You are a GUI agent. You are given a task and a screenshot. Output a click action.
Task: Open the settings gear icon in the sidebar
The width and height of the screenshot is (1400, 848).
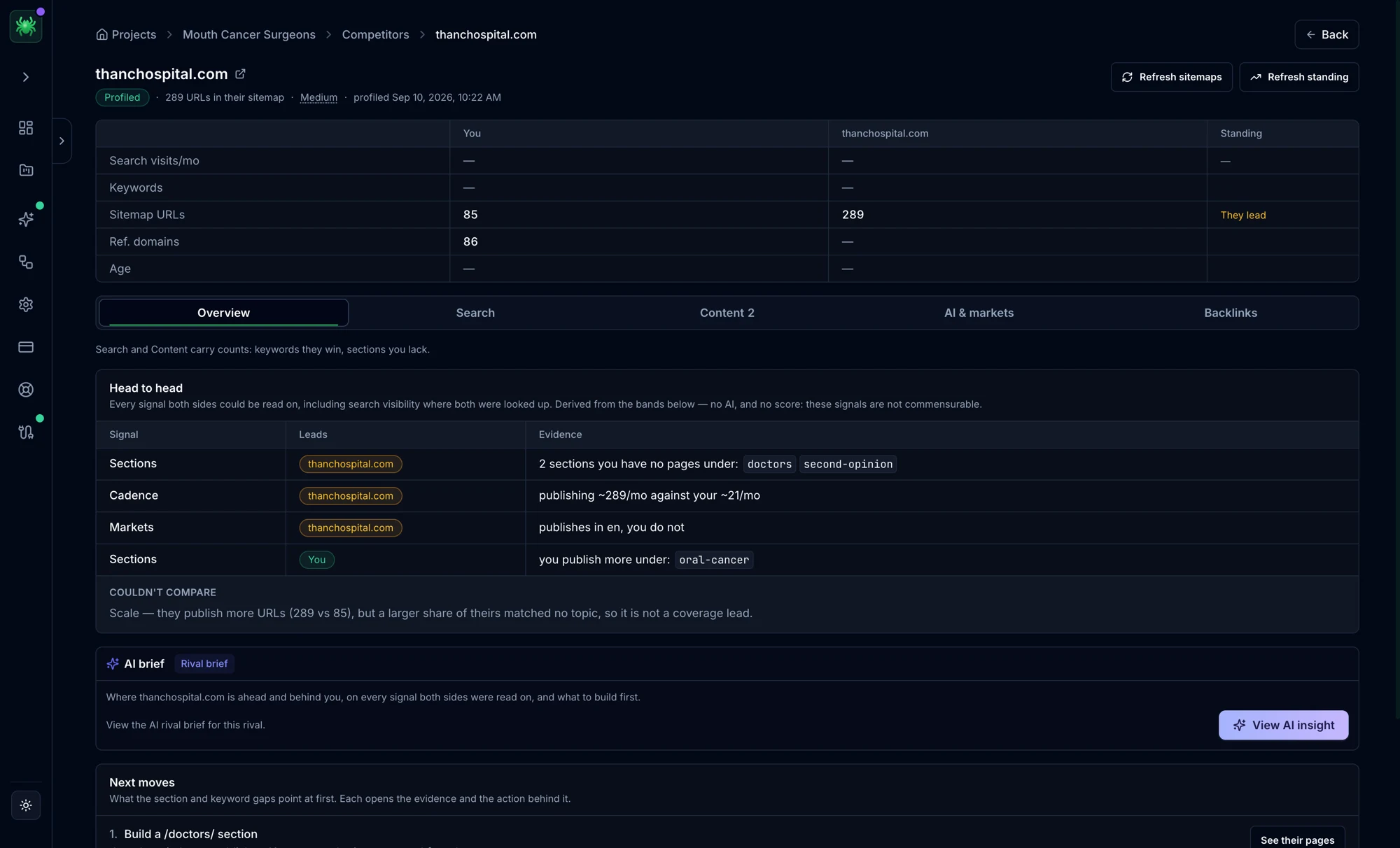pyautogui.click(x=26, y=304)
